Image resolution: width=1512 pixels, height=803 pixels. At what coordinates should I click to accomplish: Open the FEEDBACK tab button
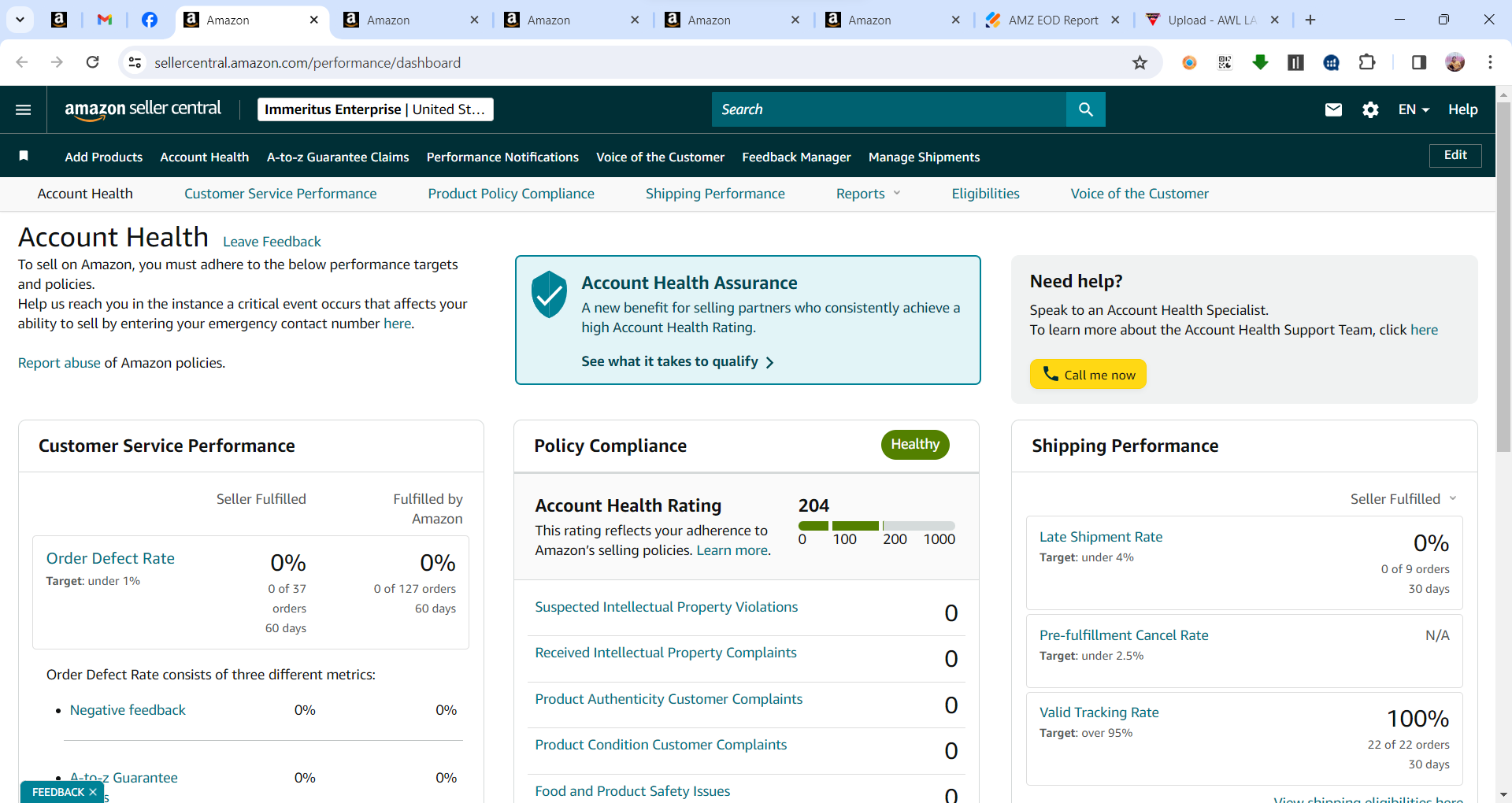point(57,792)
